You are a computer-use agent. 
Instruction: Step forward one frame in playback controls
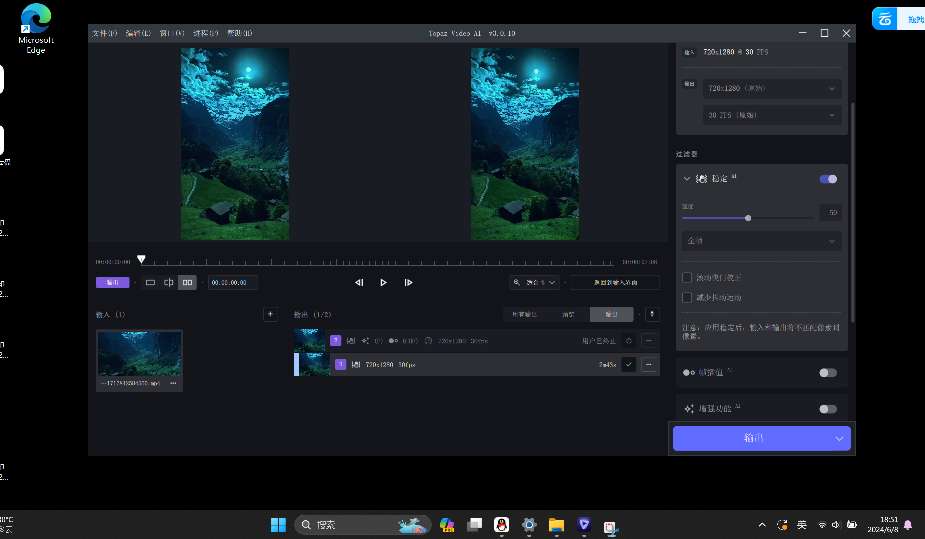tap(408, 283)
